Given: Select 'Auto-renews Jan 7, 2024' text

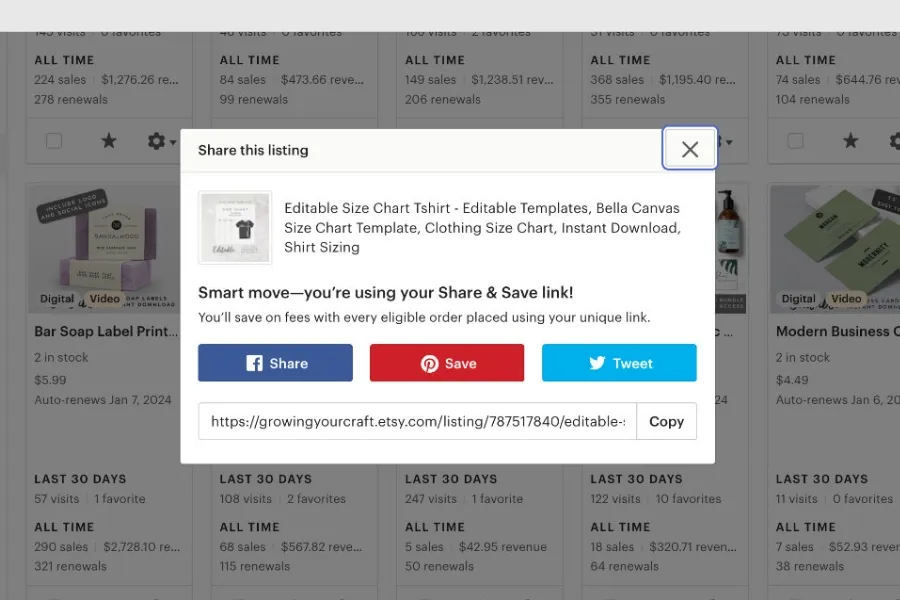Looking at the screenshot, I should coord(103,400).
